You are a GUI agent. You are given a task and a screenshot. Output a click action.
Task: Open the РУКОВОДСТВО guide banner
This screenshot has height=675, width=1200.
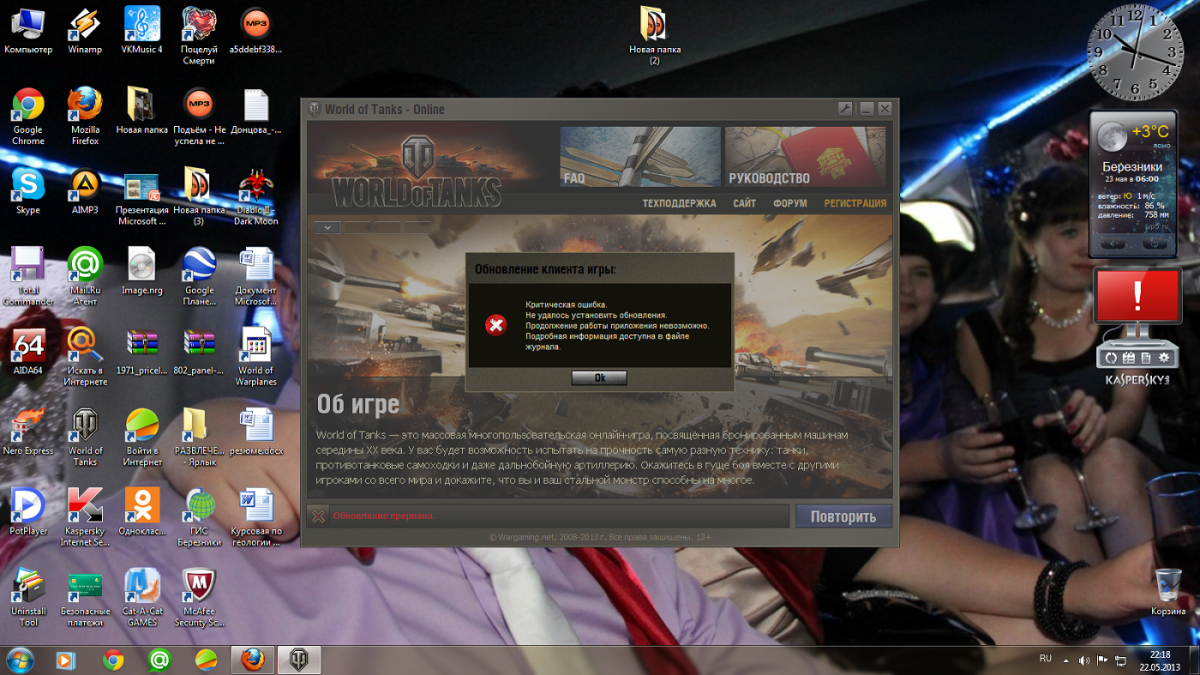806,157
